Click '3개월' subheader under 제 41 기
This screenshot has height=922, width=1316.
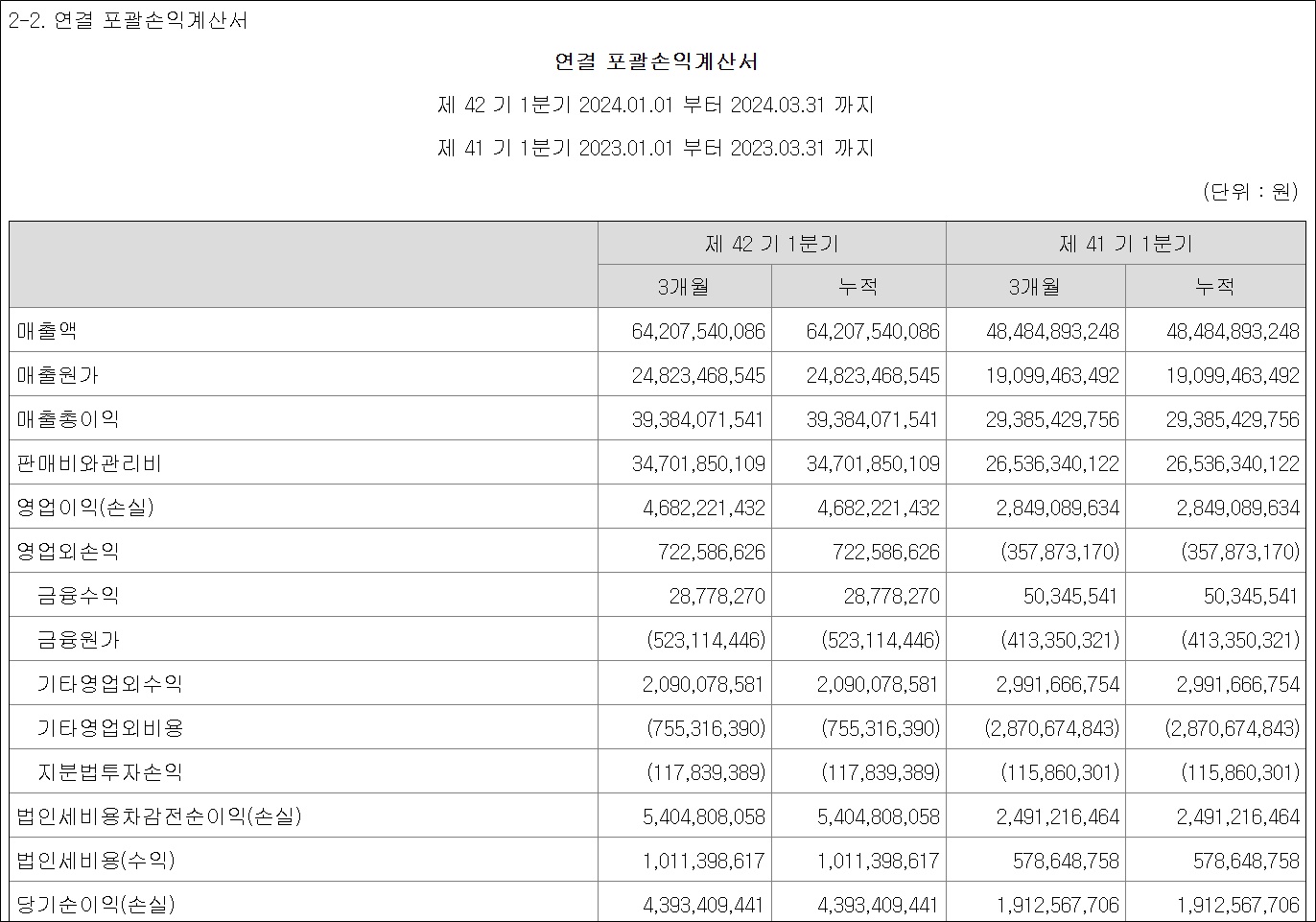[x=1035, y=286]
